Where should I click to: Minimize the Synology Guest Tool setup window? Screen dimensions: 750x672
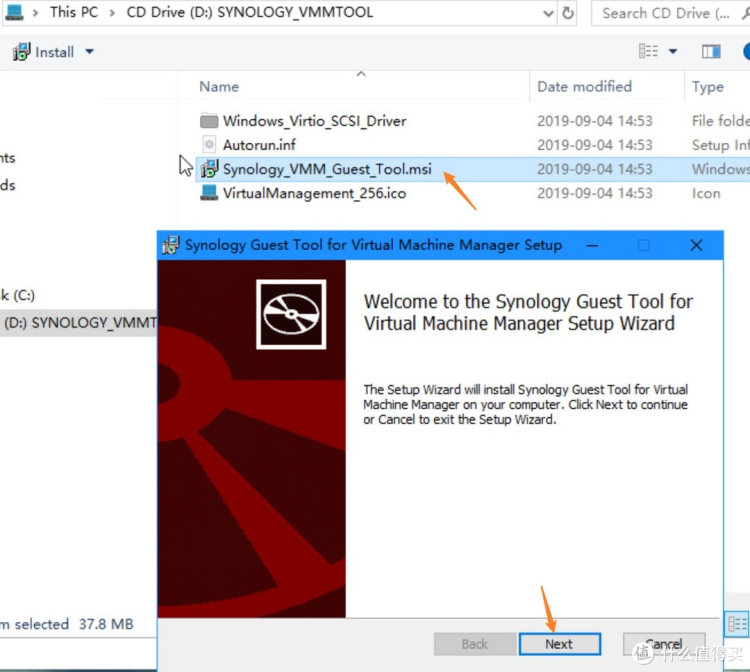pos(592,245)
